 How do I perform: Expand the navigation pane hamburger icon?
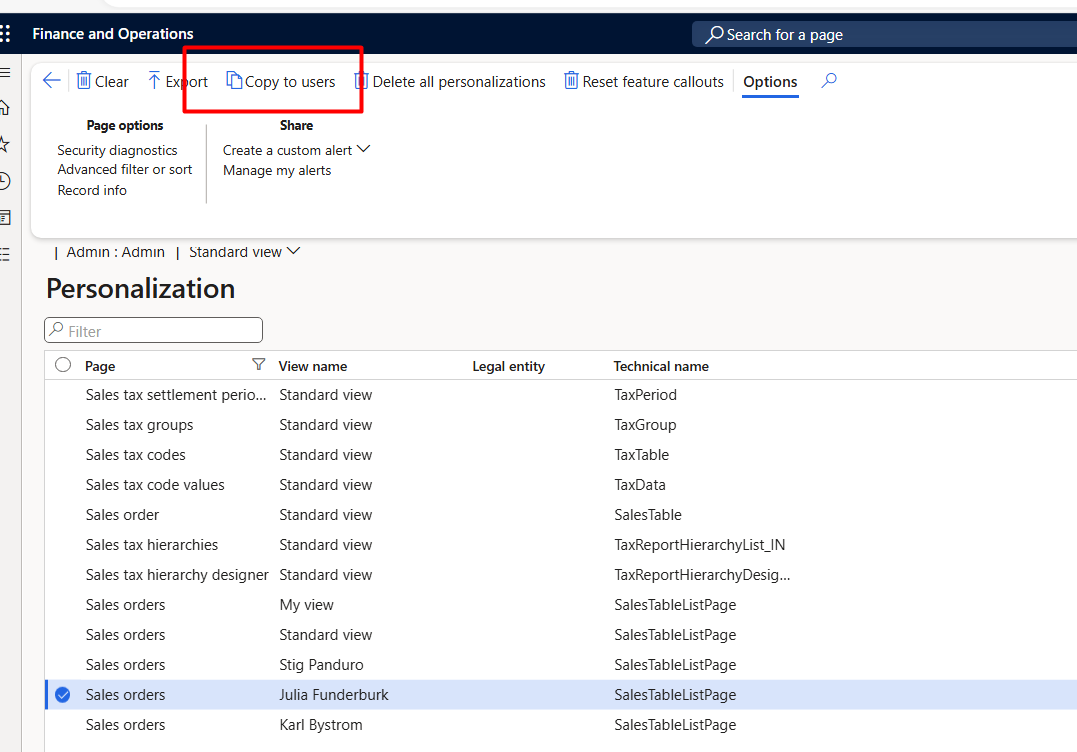5,72
